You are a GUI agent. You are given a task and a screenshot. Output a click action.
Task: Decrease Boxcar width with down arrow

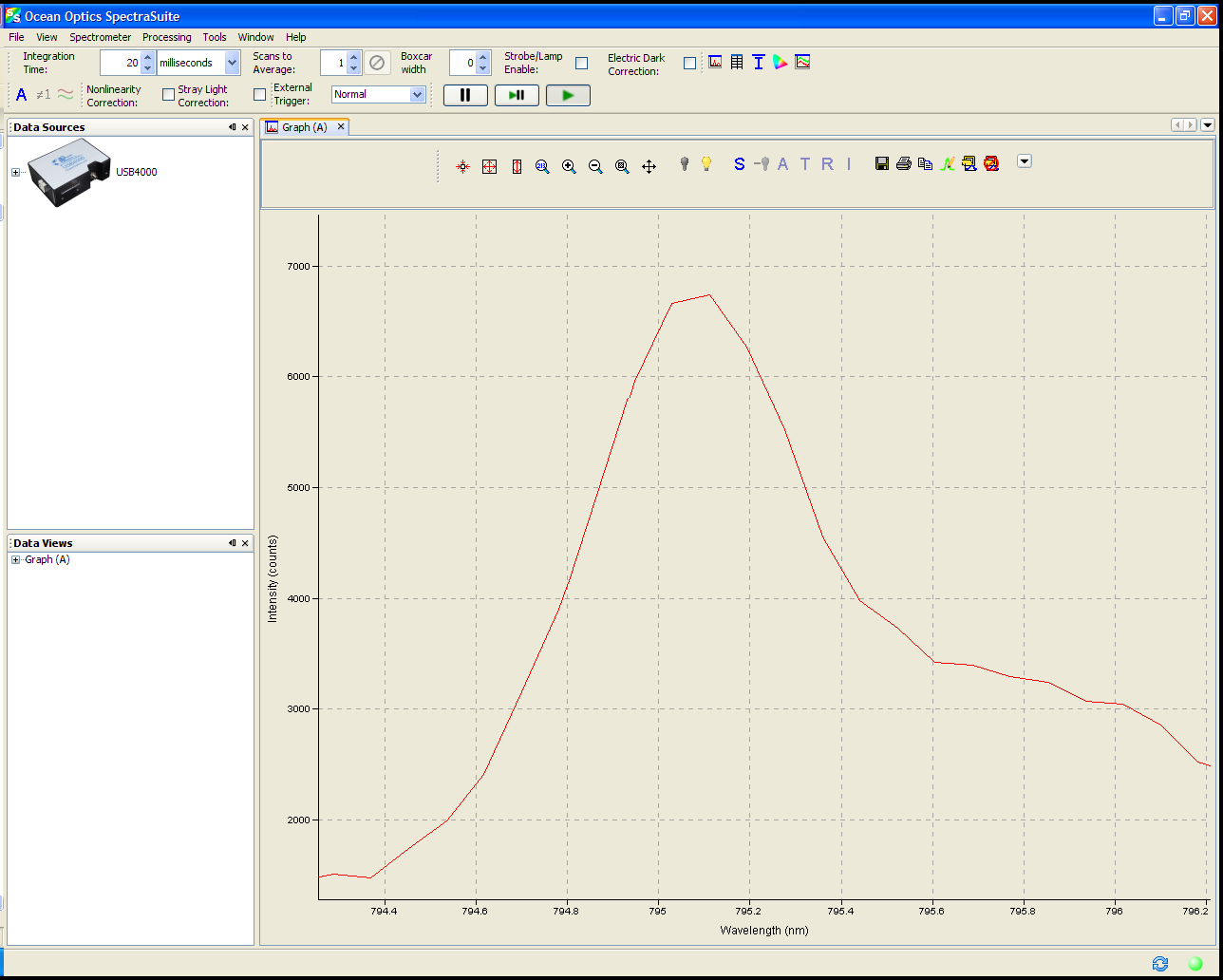pos(483,68)
